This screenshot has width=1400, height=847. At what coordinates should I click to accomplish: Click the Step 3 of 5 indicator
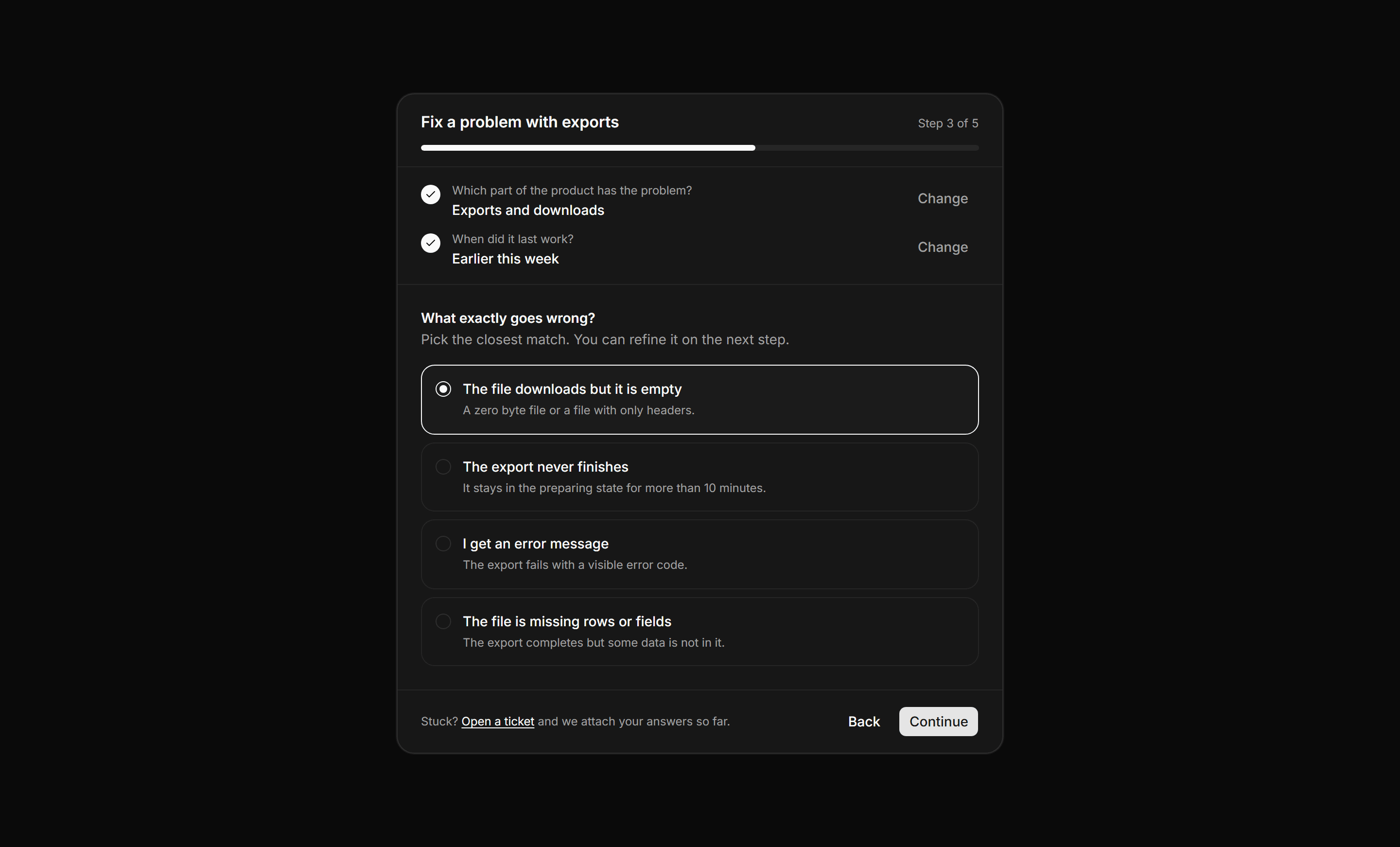(948, 124)
